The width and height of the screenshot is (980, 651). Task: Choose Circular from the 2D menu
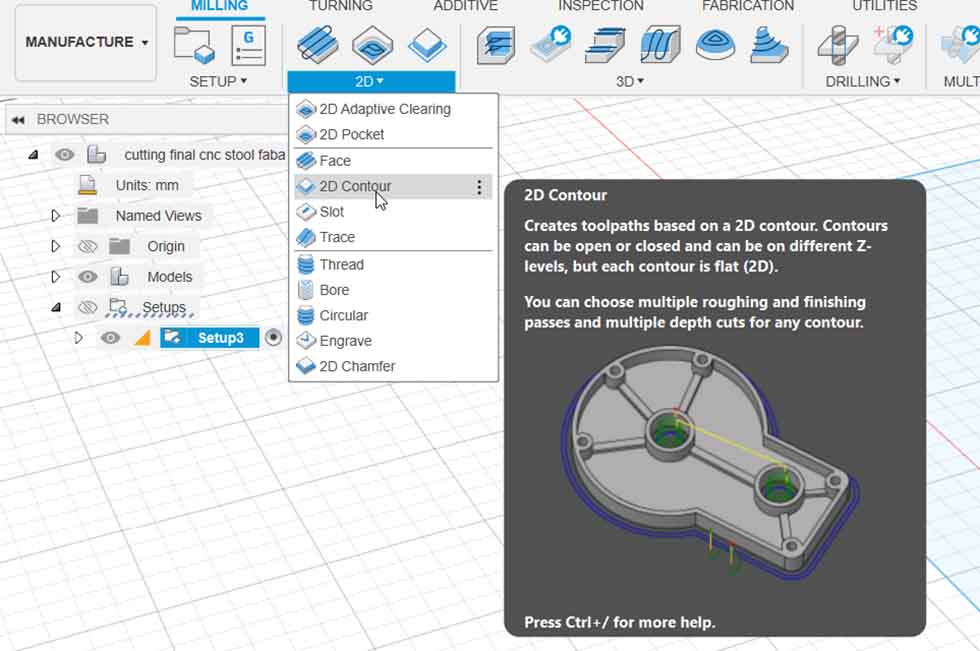[393, 316]
